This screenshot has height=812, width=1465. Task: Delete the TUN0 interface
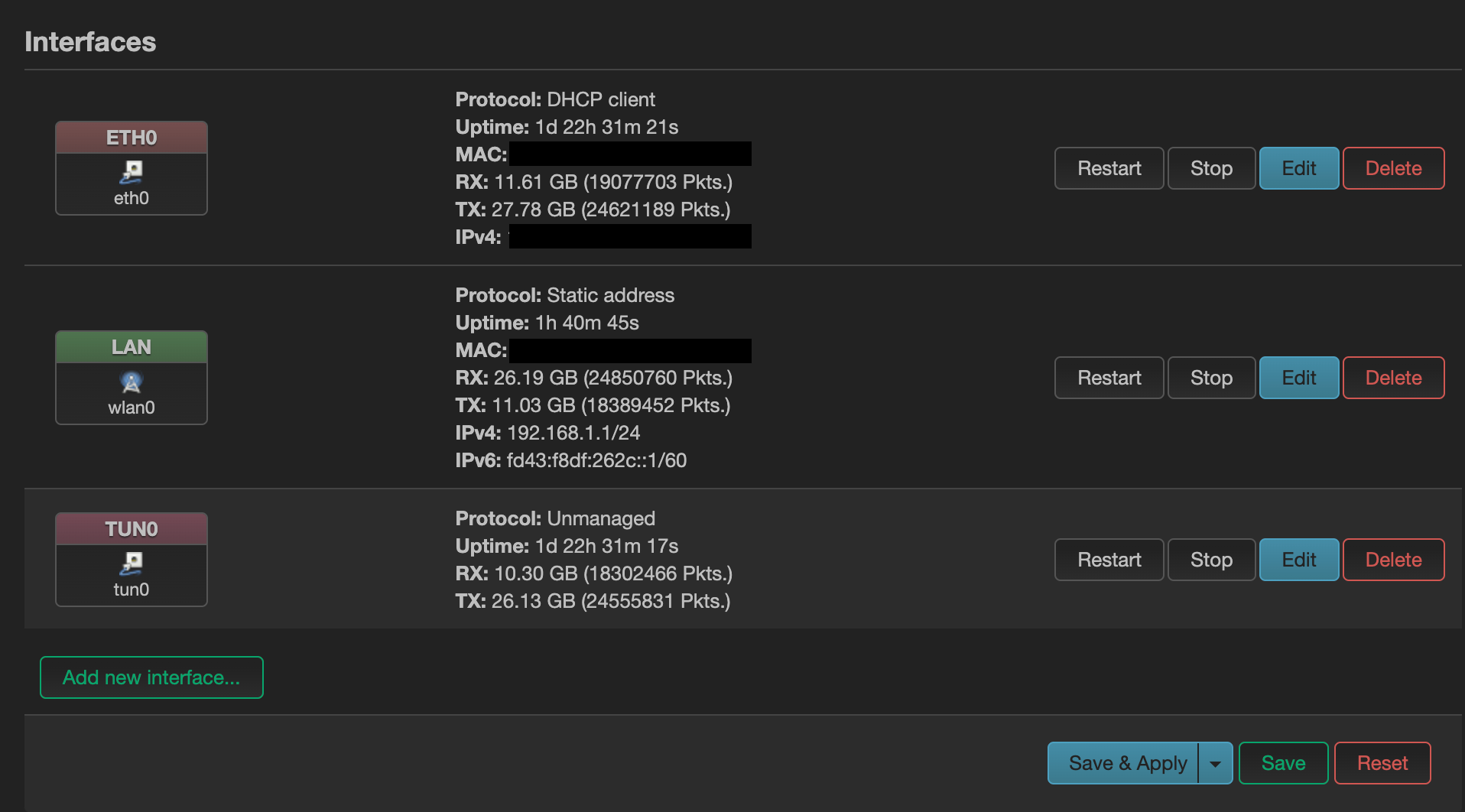[x=1393, y=560]
